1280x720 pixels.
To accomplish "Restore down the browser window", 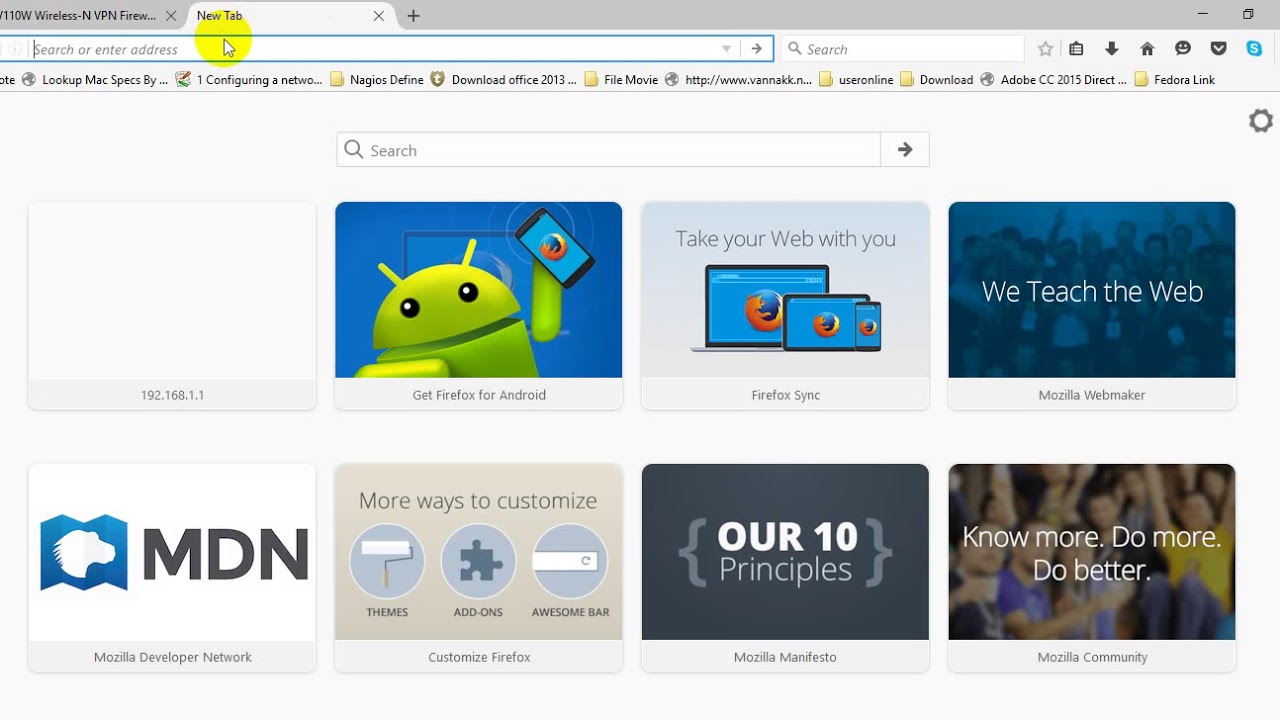I will tap(1248, 15).
